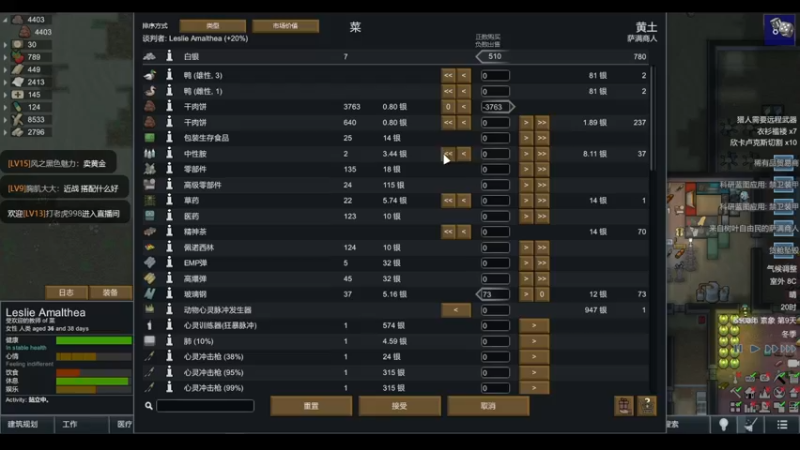Click 重置 reset button
Viewport: 800px width, 450px height.
311,406
